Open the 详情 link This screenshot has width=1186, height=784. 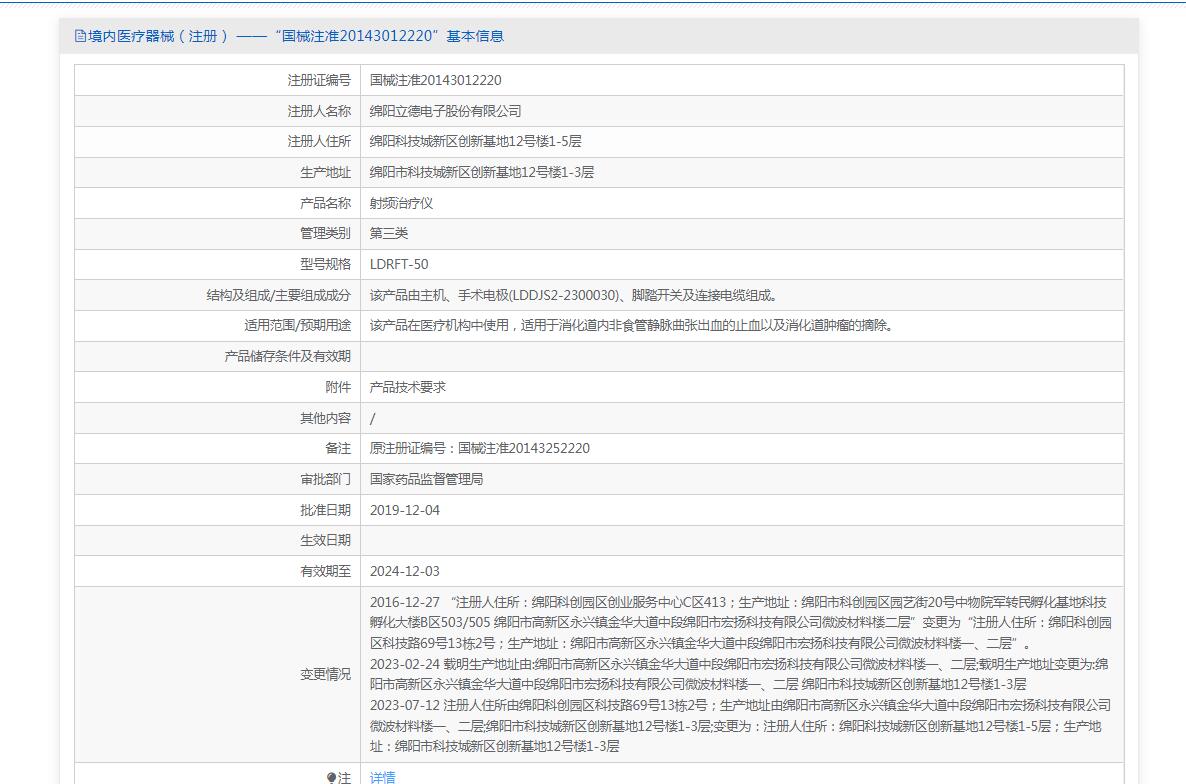tap(382, 777)
